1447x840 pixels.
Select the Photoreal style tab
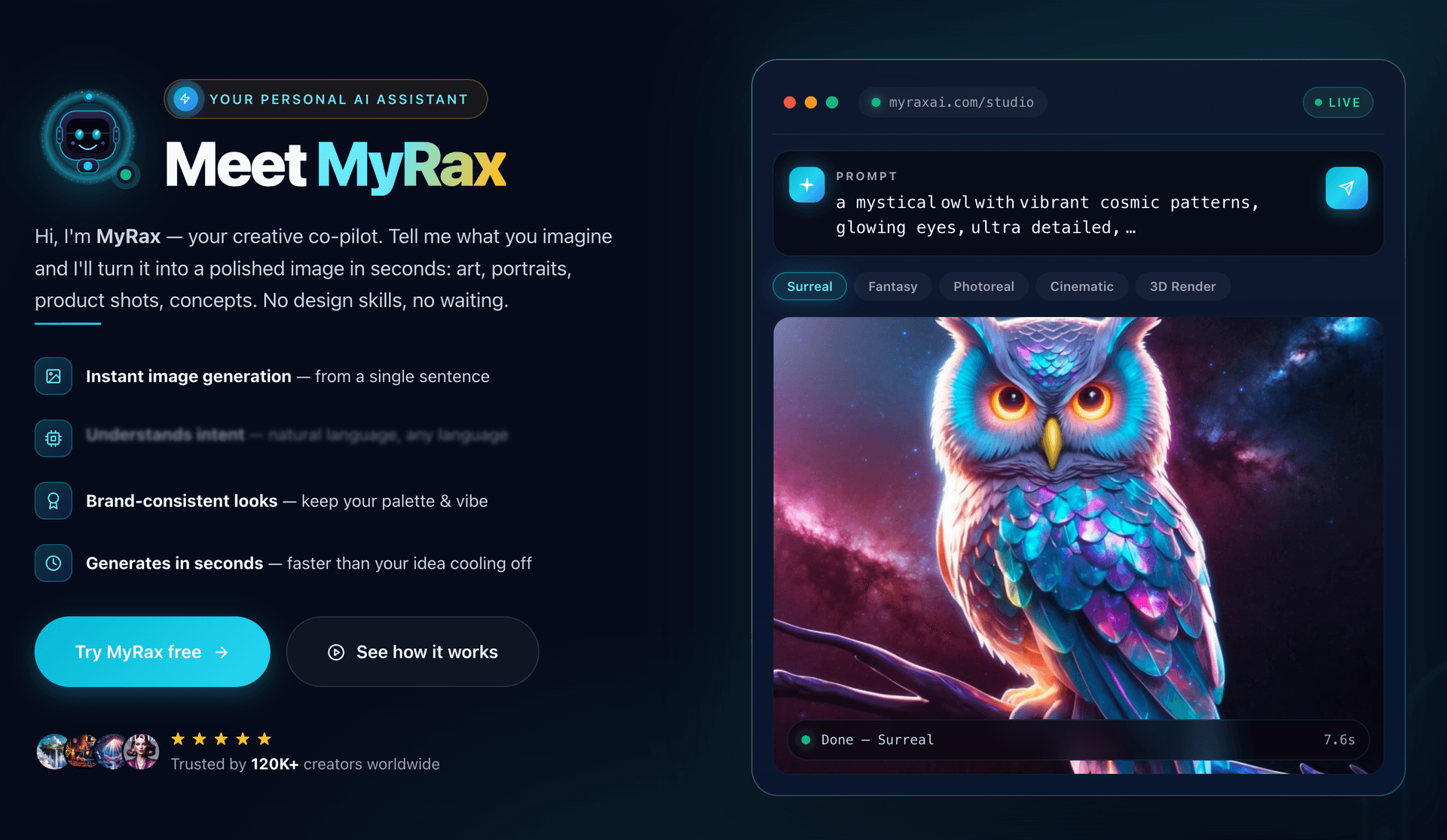[984, 286]
